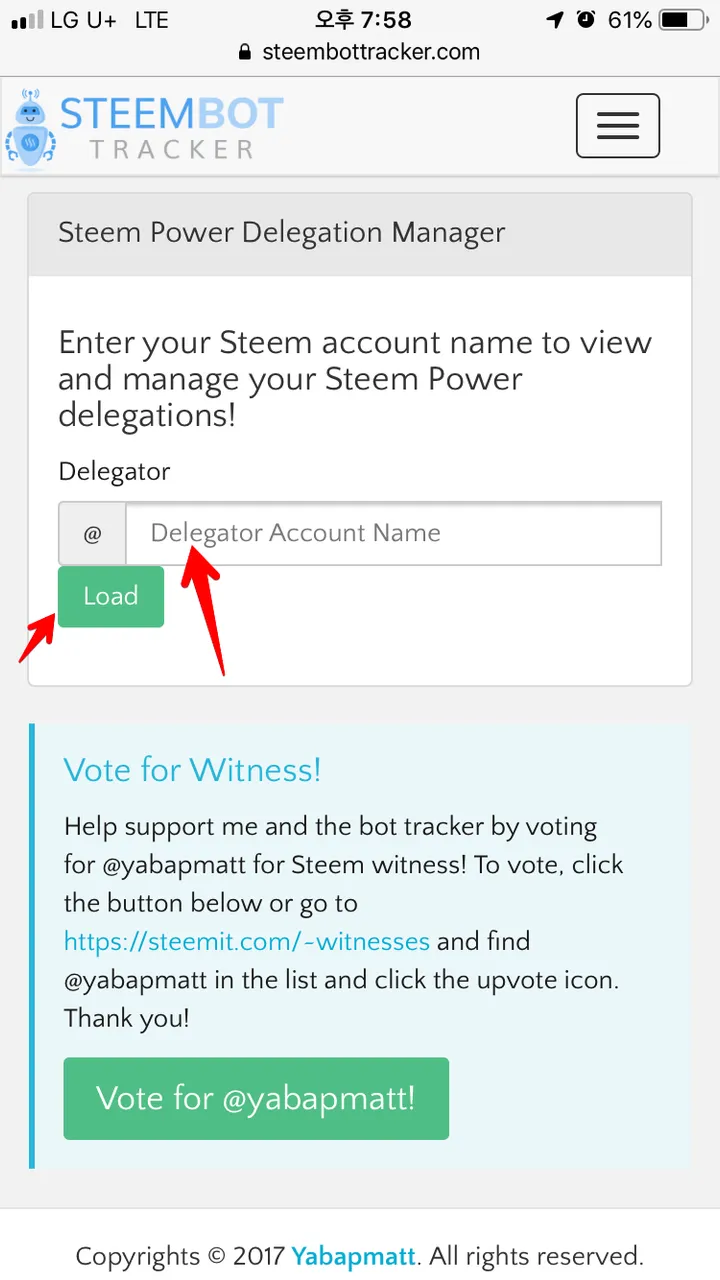Tap the padlock icon in address bar
The height and width of the screenshot is (1280, 720).
coord(245,53)
